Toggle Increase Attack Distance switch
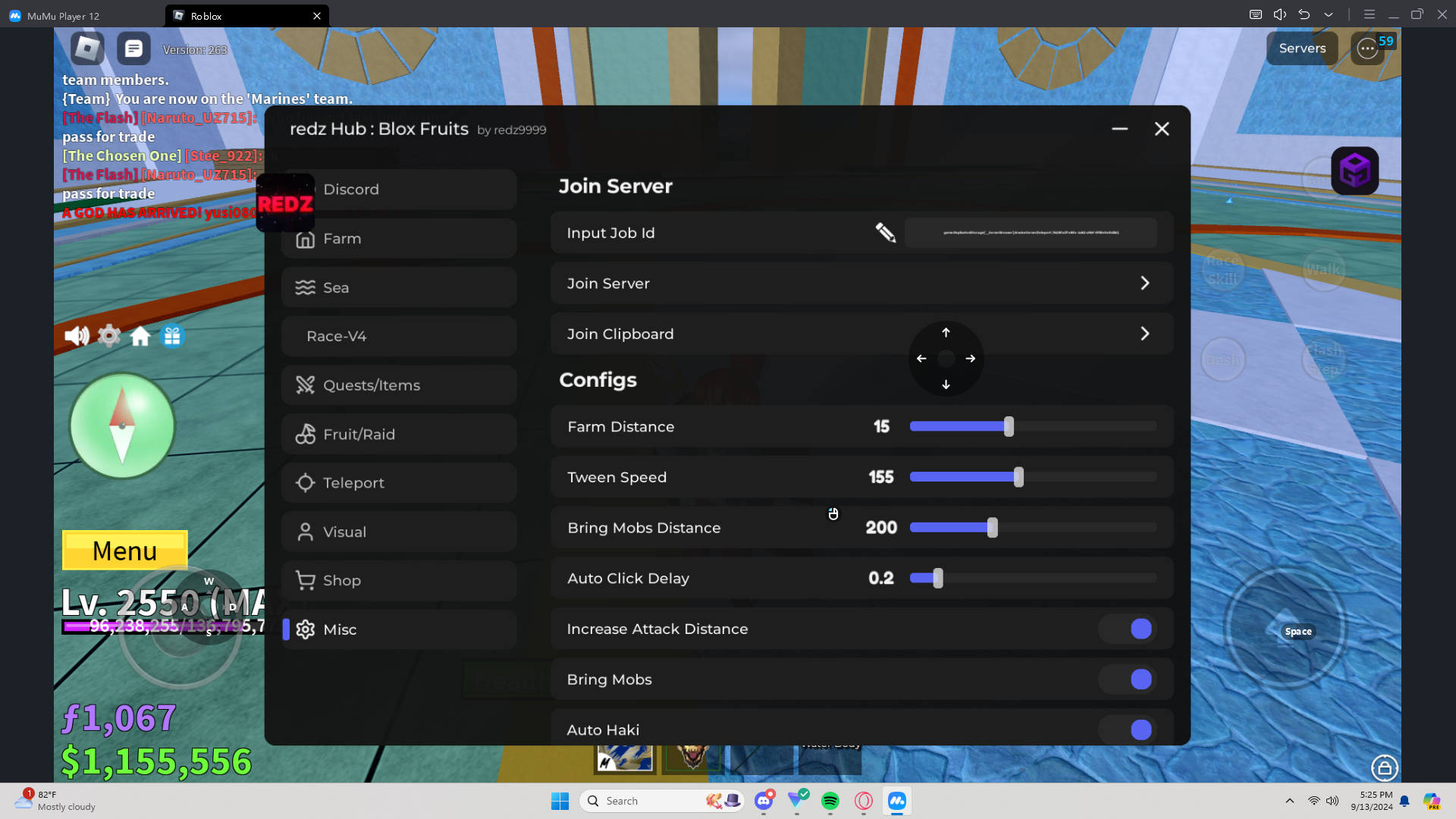The height and width of the screenshot is (819, 1456). [x=1127, y=629]
